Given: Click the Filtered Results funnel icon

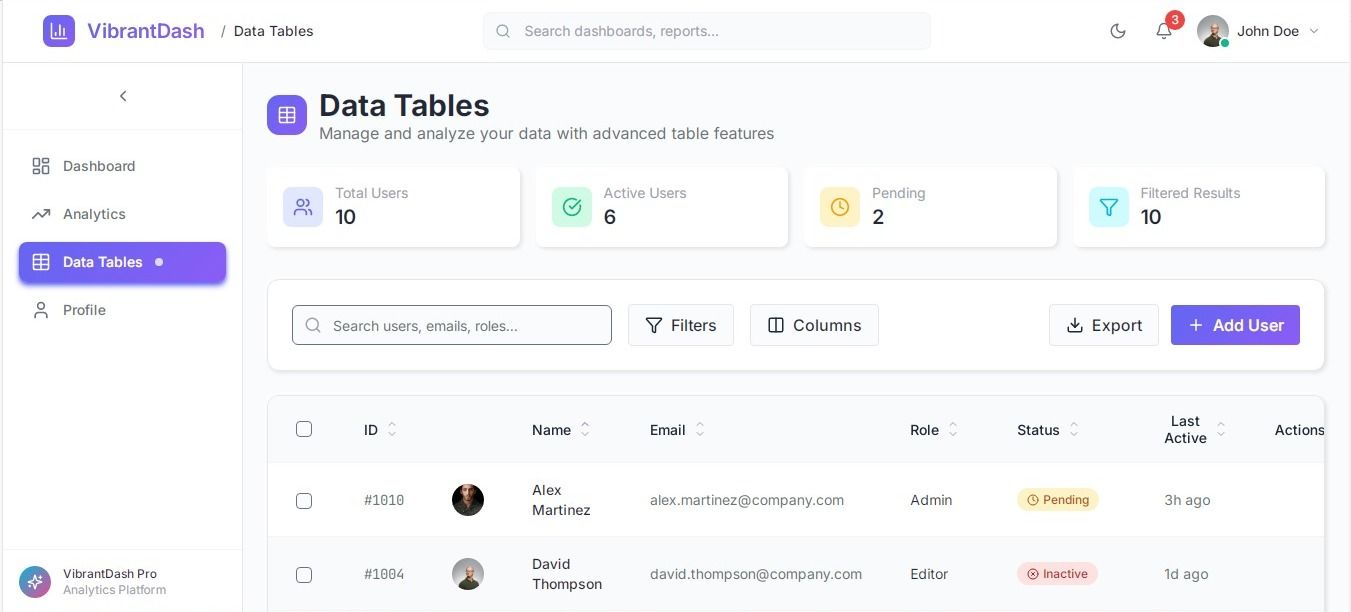Looking at the screenshot, I should [1109, 207].
